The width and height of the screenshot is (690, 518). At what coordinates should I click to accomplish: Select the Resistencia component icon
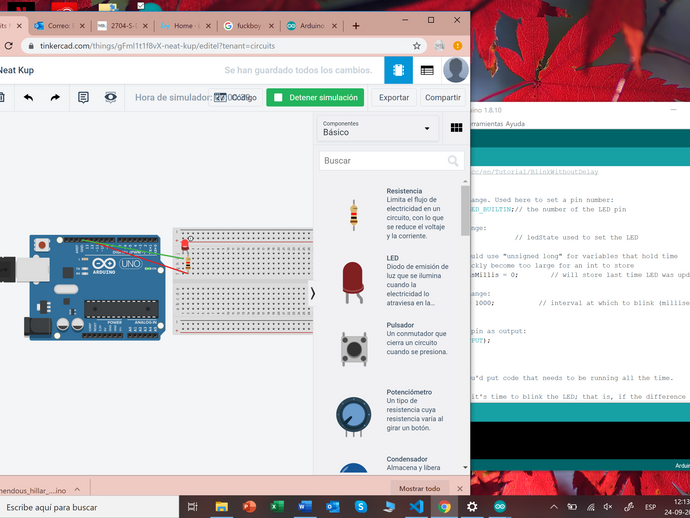(x=354, y=215)
